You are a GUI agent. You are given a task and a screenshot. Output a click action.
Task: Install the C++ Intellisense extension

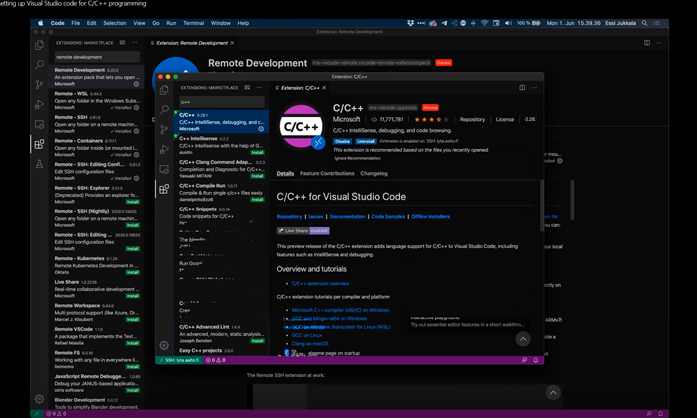[257, 152]
